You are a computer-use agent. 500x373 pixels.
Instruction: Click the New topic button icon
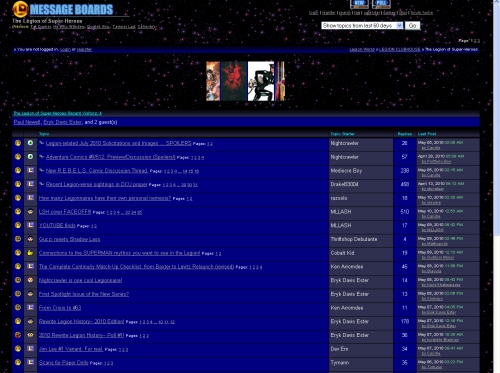coord(359,4)
